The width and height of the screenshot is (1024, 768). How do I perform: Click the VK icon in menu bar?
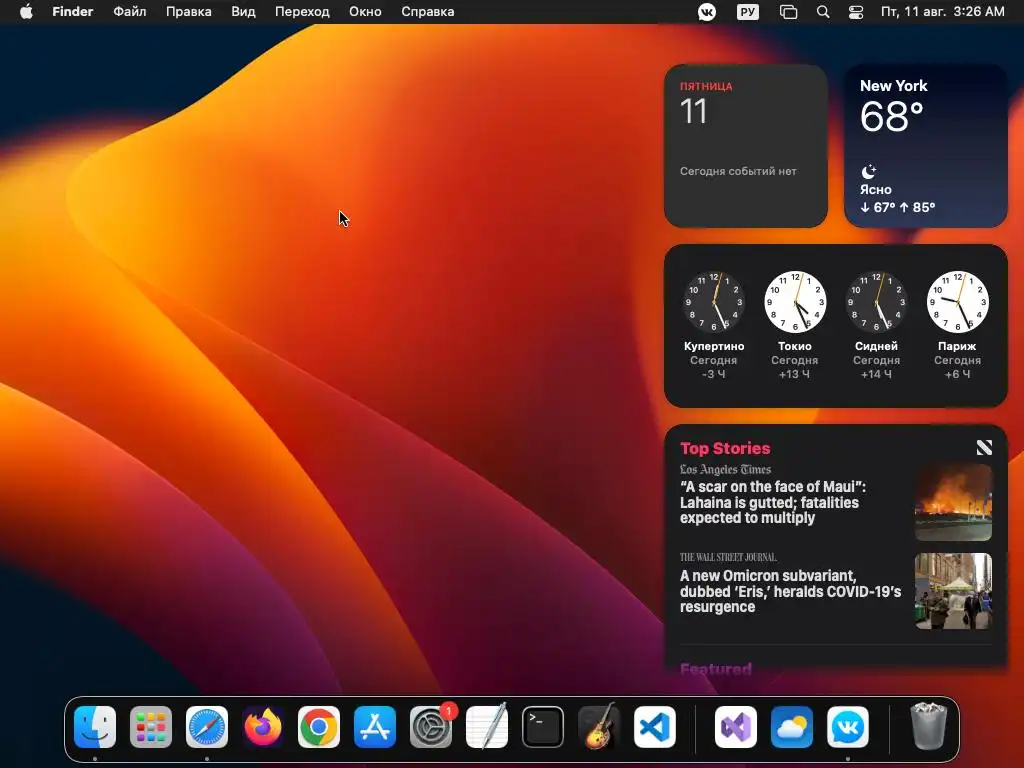707,12
